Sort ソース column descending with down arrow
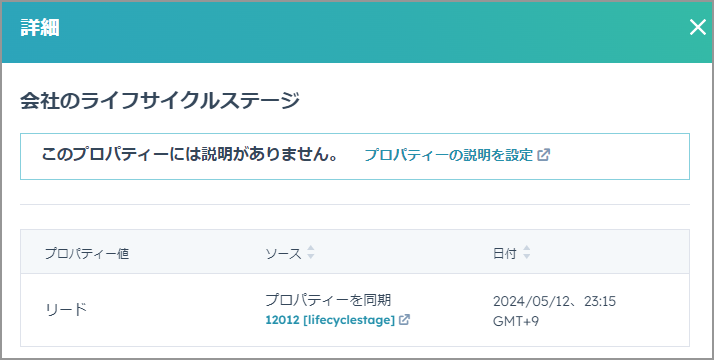The height and width of the screenshot is (360, 714). click(311, 257)
